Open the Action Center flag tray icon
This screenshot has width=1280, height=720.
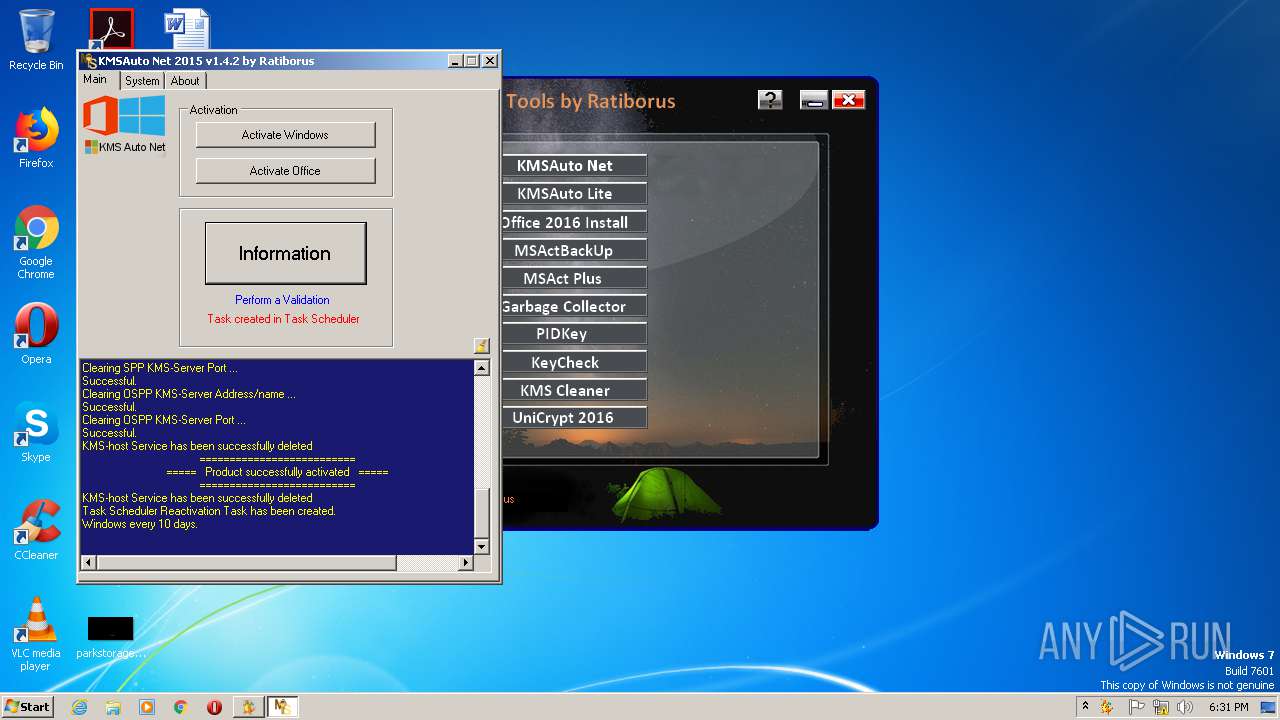pos(1137,707)
